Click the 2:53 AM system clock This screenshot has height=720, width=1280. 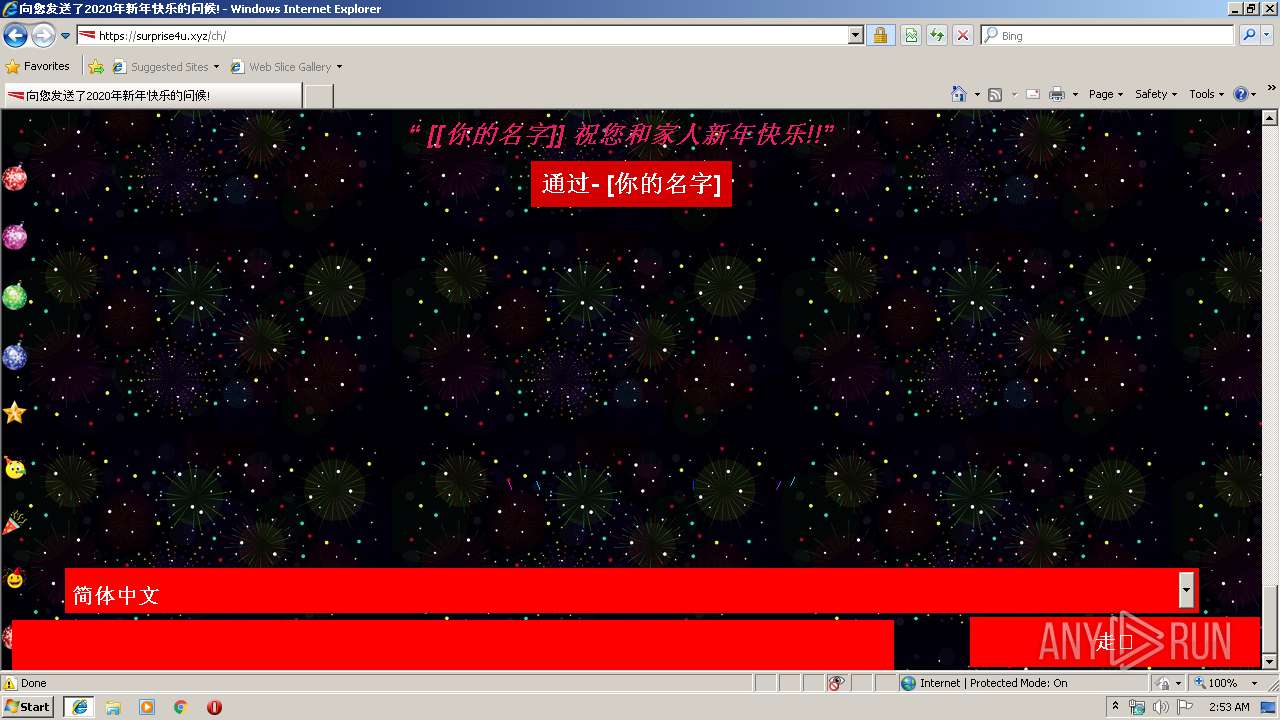point(1229,707)
